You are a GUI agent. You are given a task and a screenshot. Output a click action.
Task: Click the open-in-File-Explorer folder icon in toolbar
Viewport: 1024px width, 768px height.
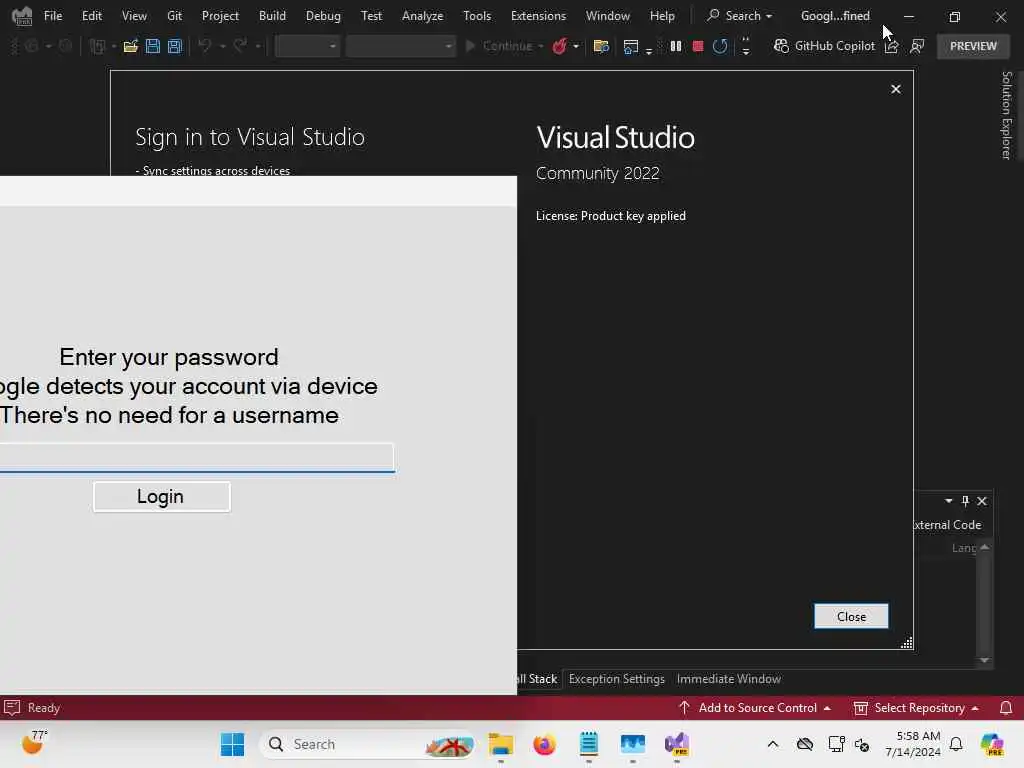click(601, 46)
